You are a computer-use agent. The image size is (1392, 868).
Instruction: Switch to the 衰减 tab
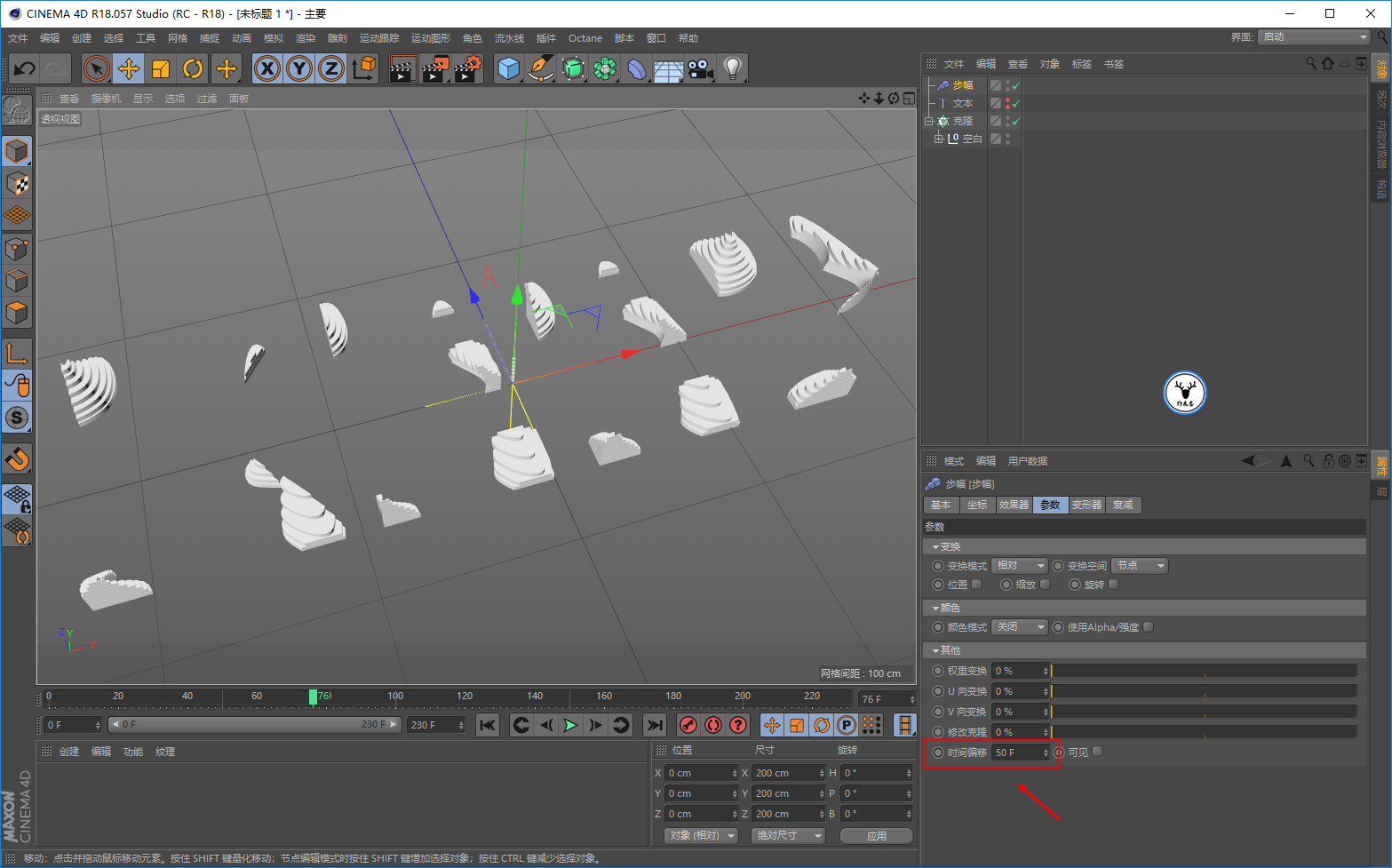(1123, 505)
